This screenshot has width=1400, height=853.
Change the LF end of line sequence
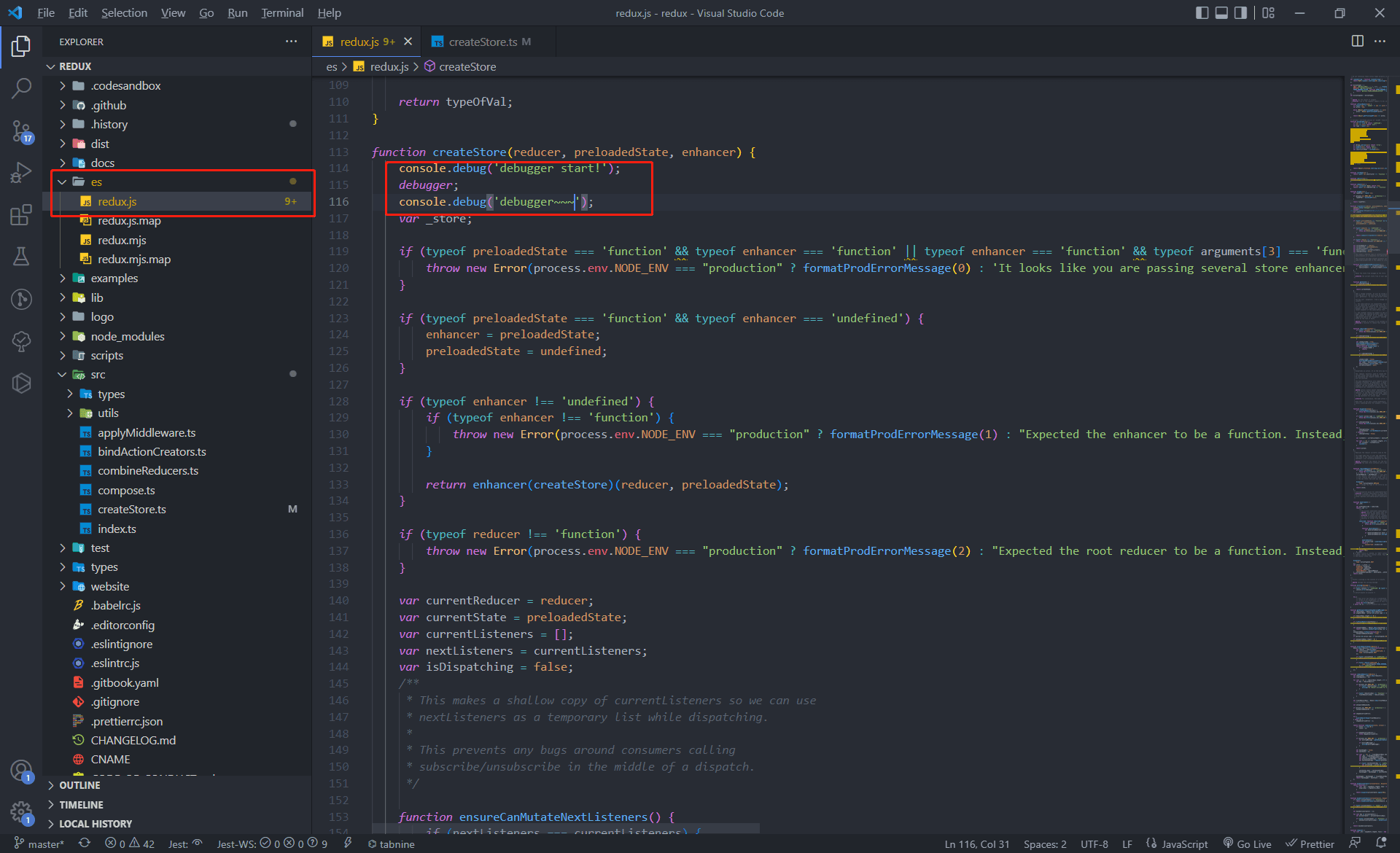point(1127,844)
